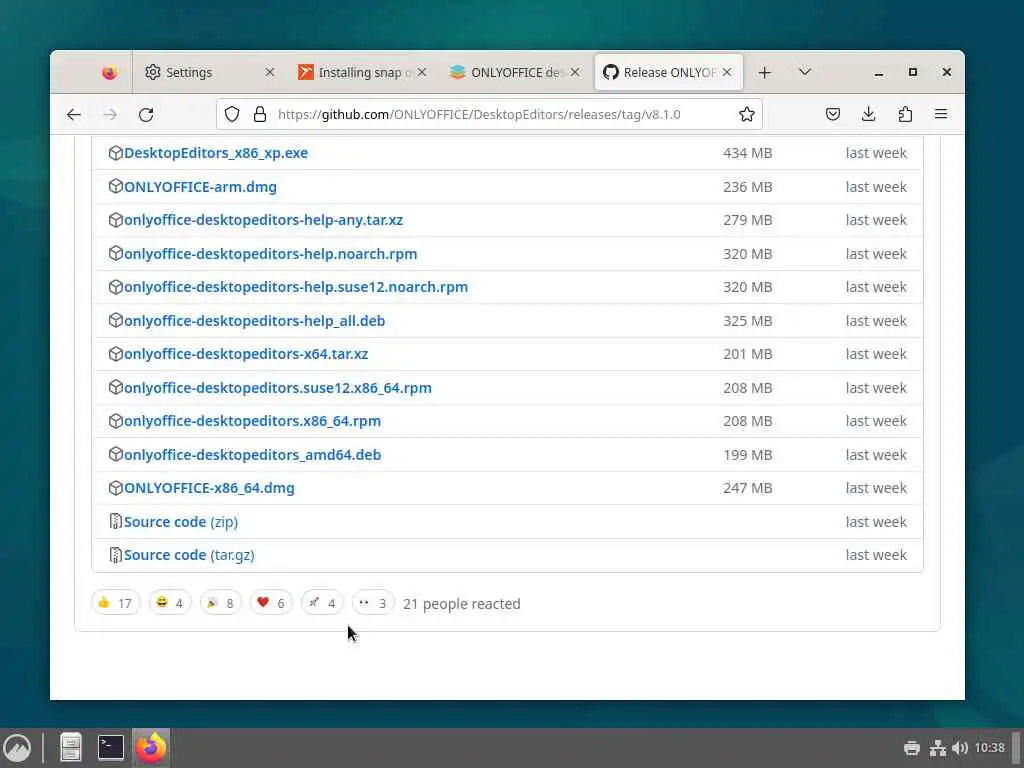
Task: Open the system application menu launcher
Action: point(17,748)
